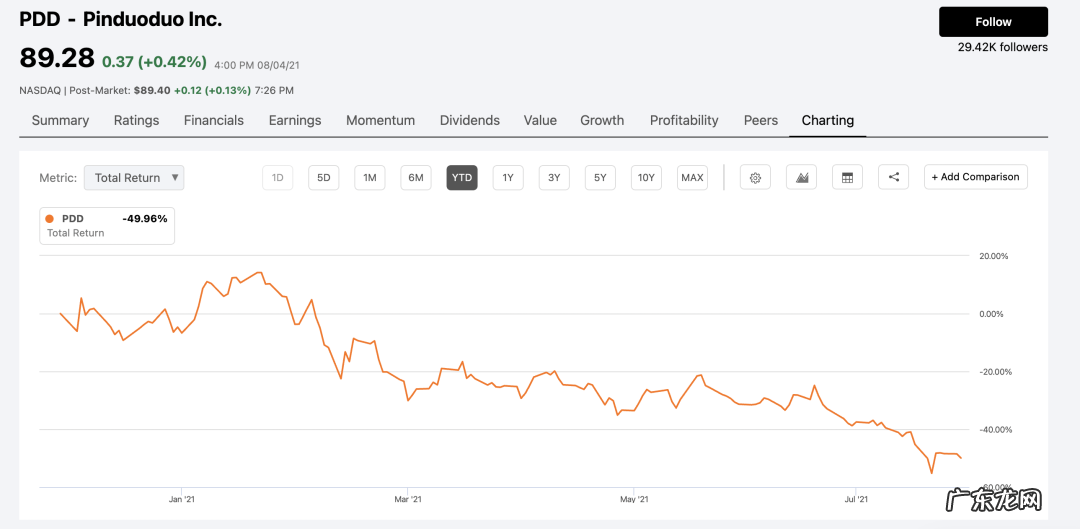The image size is (1080, 529).
Task: Open the Dividends tab
Action: pyautogui.click(x=469, y=120)
